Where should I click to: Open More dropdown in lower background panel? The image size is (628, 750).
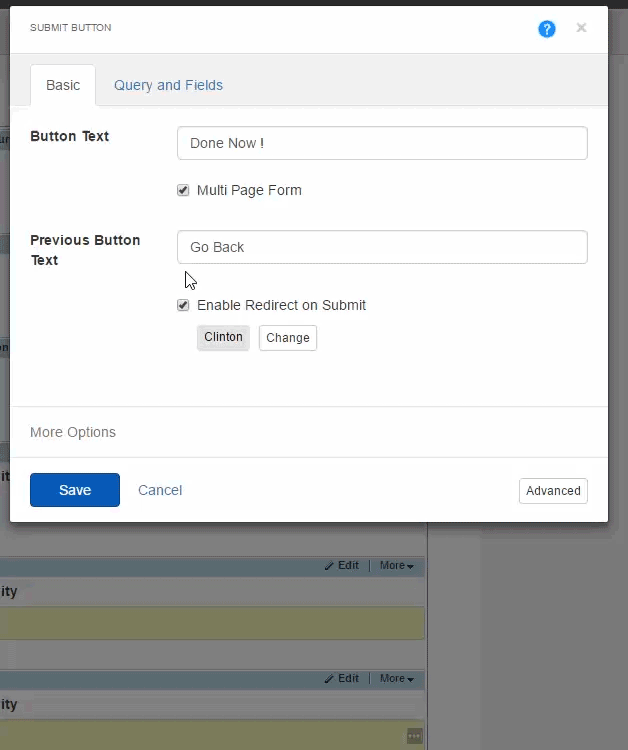pyautogui.click(x=397, y=678)
